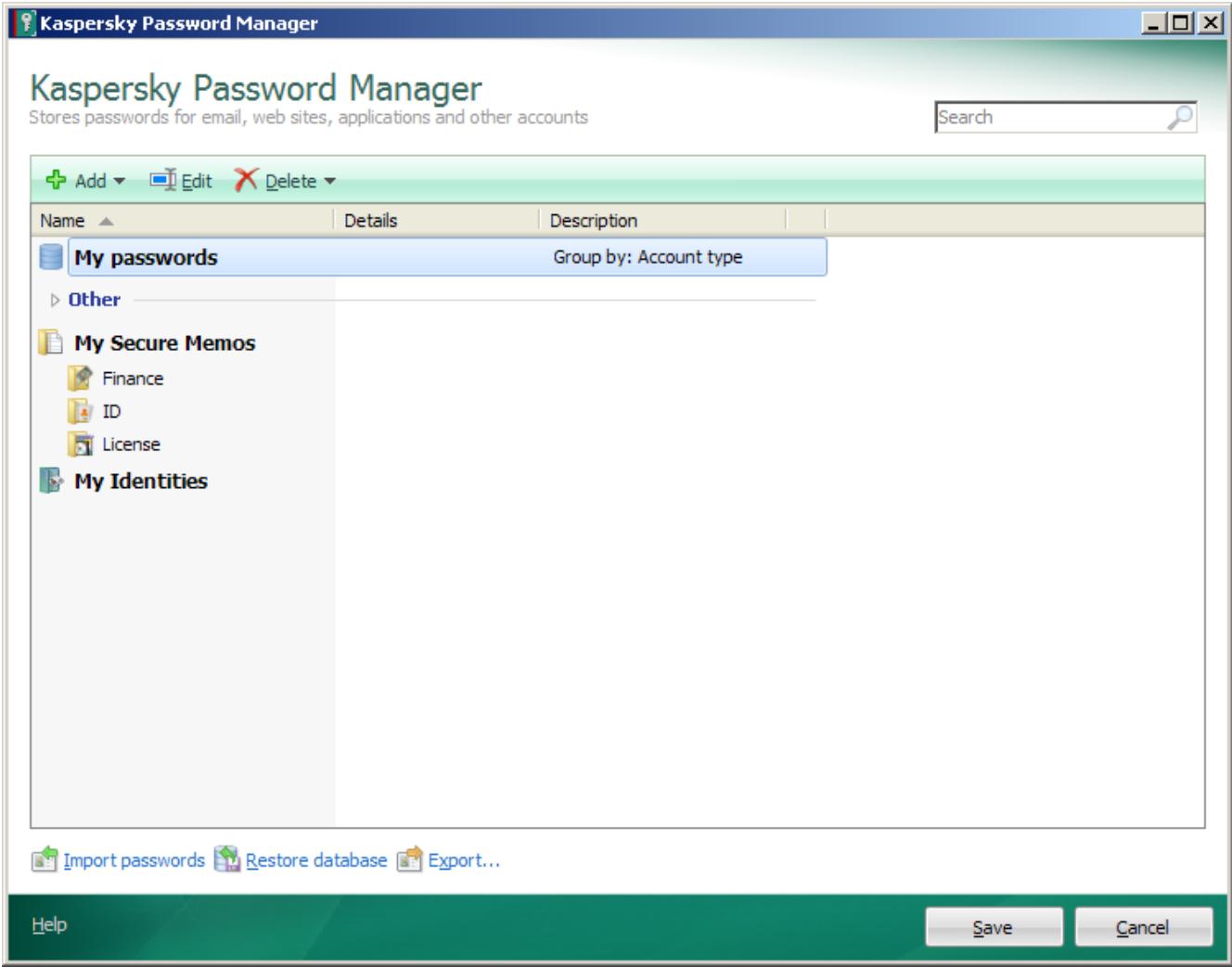1232x967 pixels.
Task: Maximize the Kaspersky Password Manager window
Action: point(1181,22)
